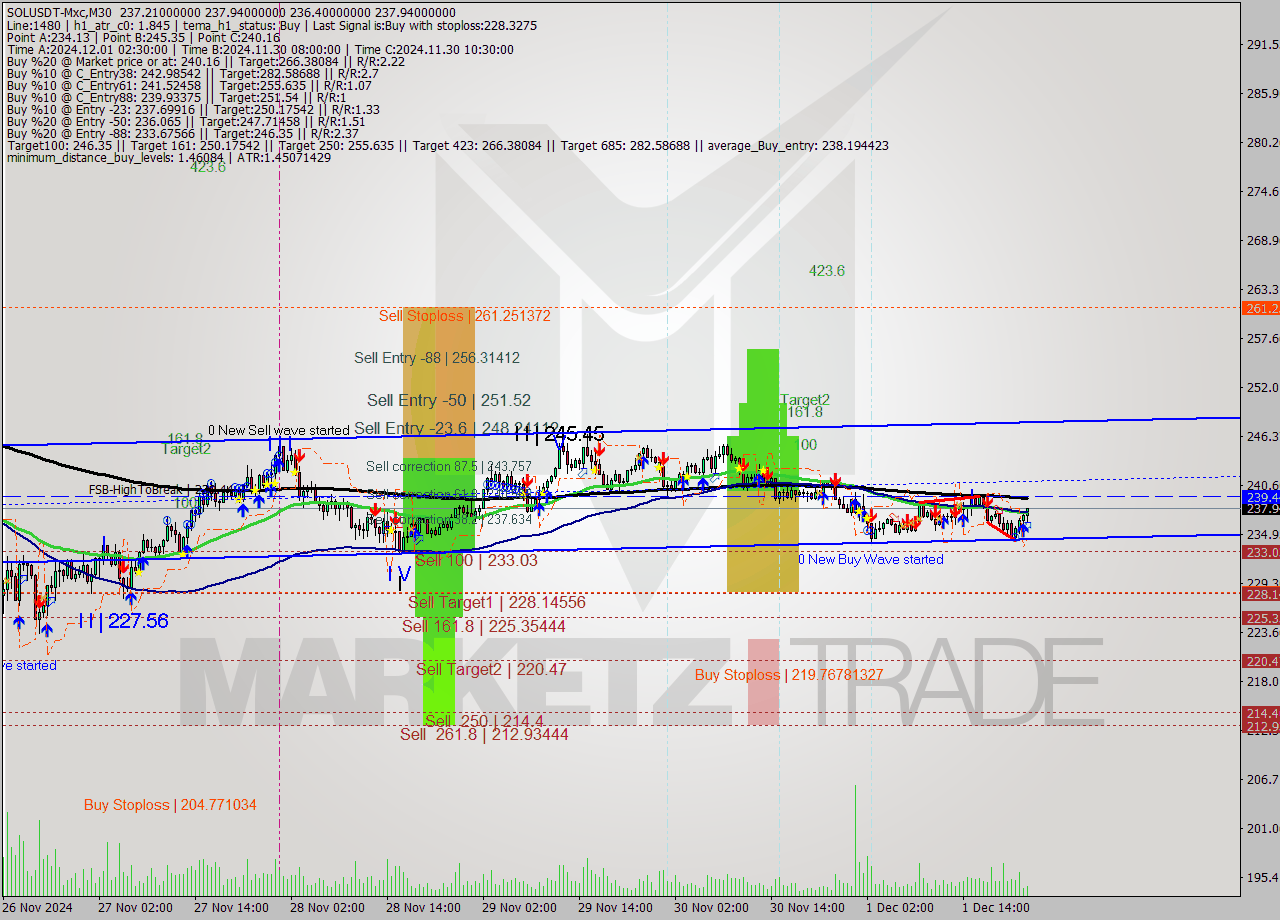The width and height of the screenshot is (1280, 920).
Task: Click the '1 Dec 14:00' time axis label
Action: (x=996, y=908)
